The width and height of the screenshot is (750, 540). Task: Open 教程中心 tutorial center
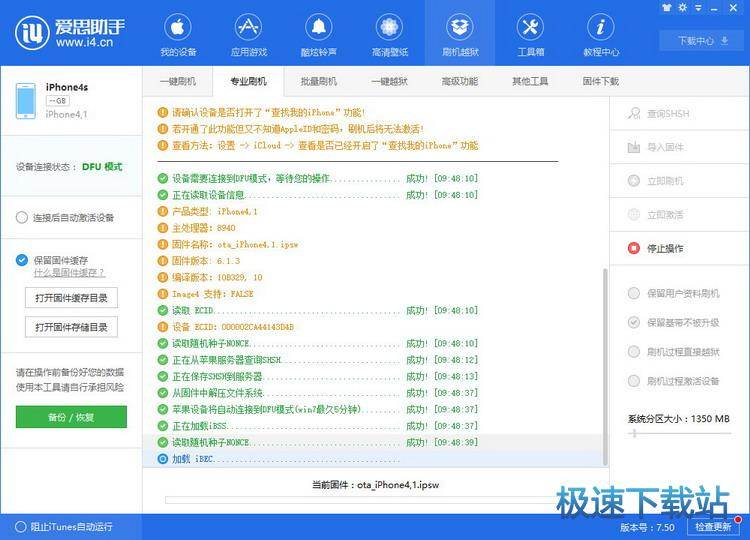tap(601, 35)
